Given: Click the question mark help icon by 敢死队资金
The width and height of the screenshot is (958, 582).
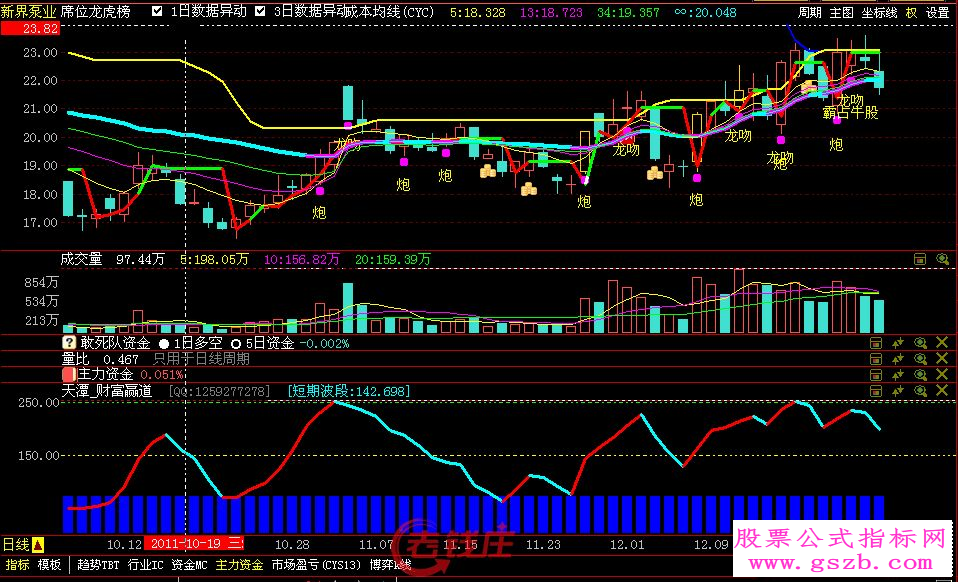Looking at the screenshot, I should click(69, 343).
